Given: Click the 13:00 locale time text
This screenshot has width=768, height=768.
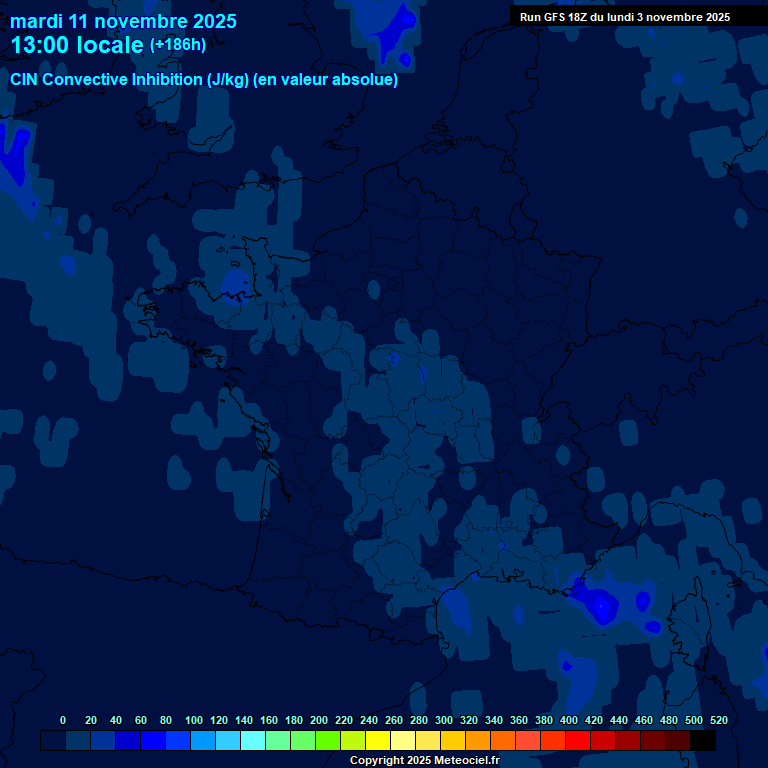Looking at the screenshot, I should (77, 45).
